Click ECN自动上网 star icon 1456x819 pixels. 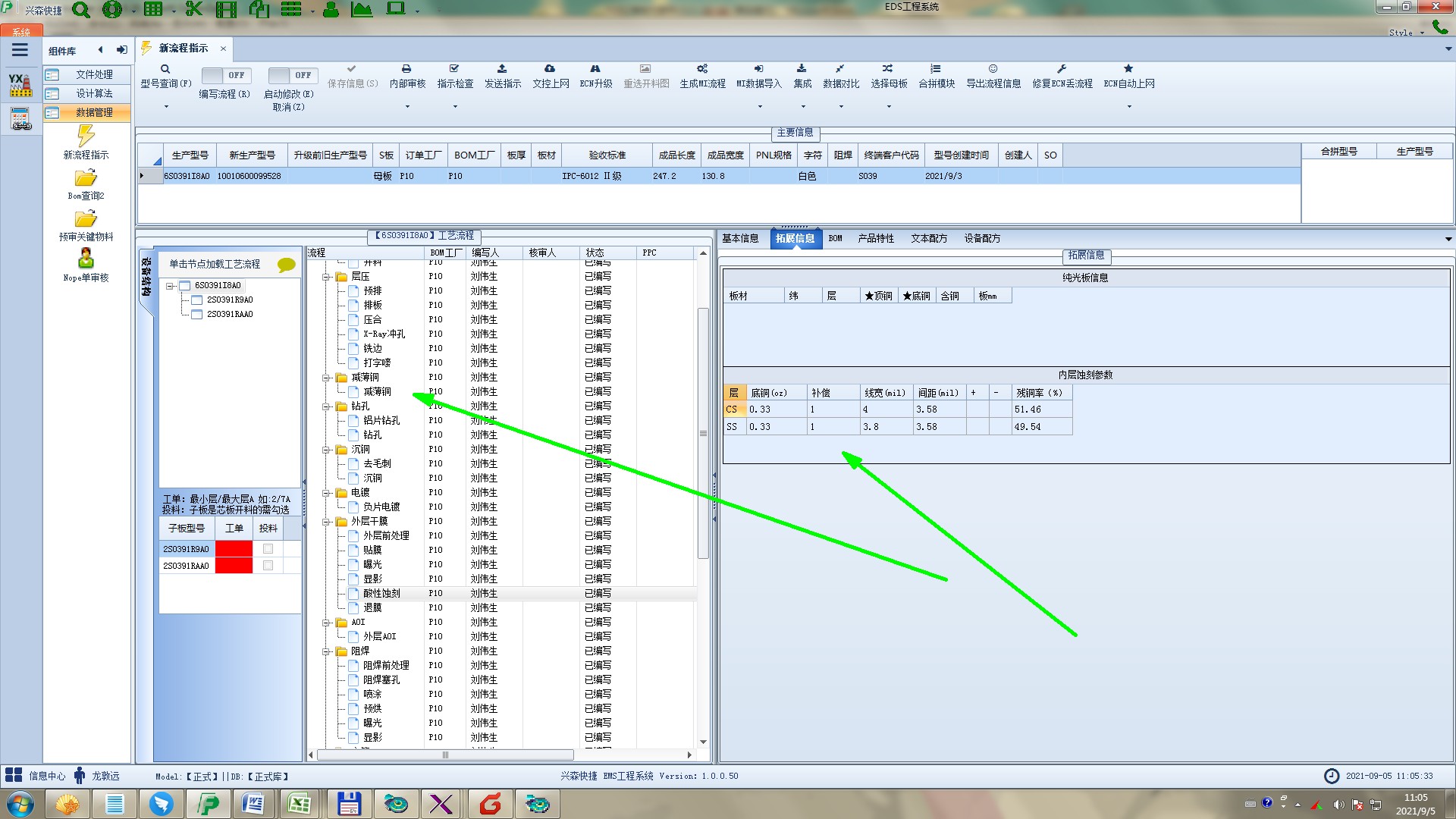point(1128,68)
